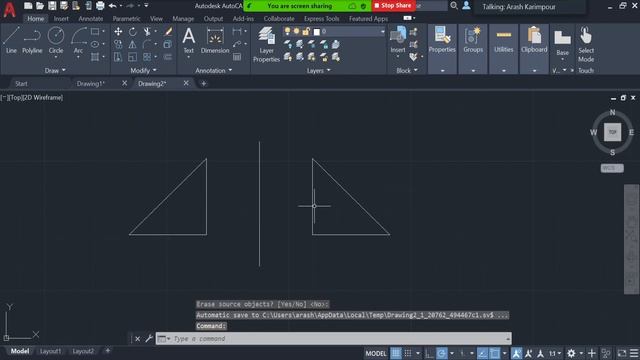Open the Utilities panel button

(504, 40)
